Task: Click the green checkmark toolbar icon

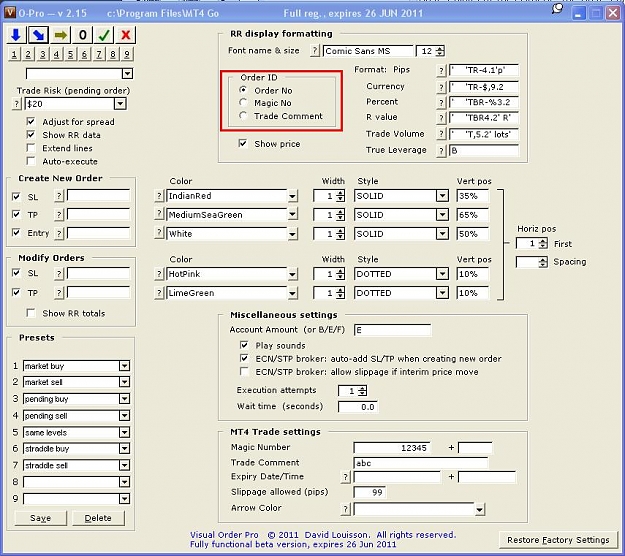Action: pos(104,35)
